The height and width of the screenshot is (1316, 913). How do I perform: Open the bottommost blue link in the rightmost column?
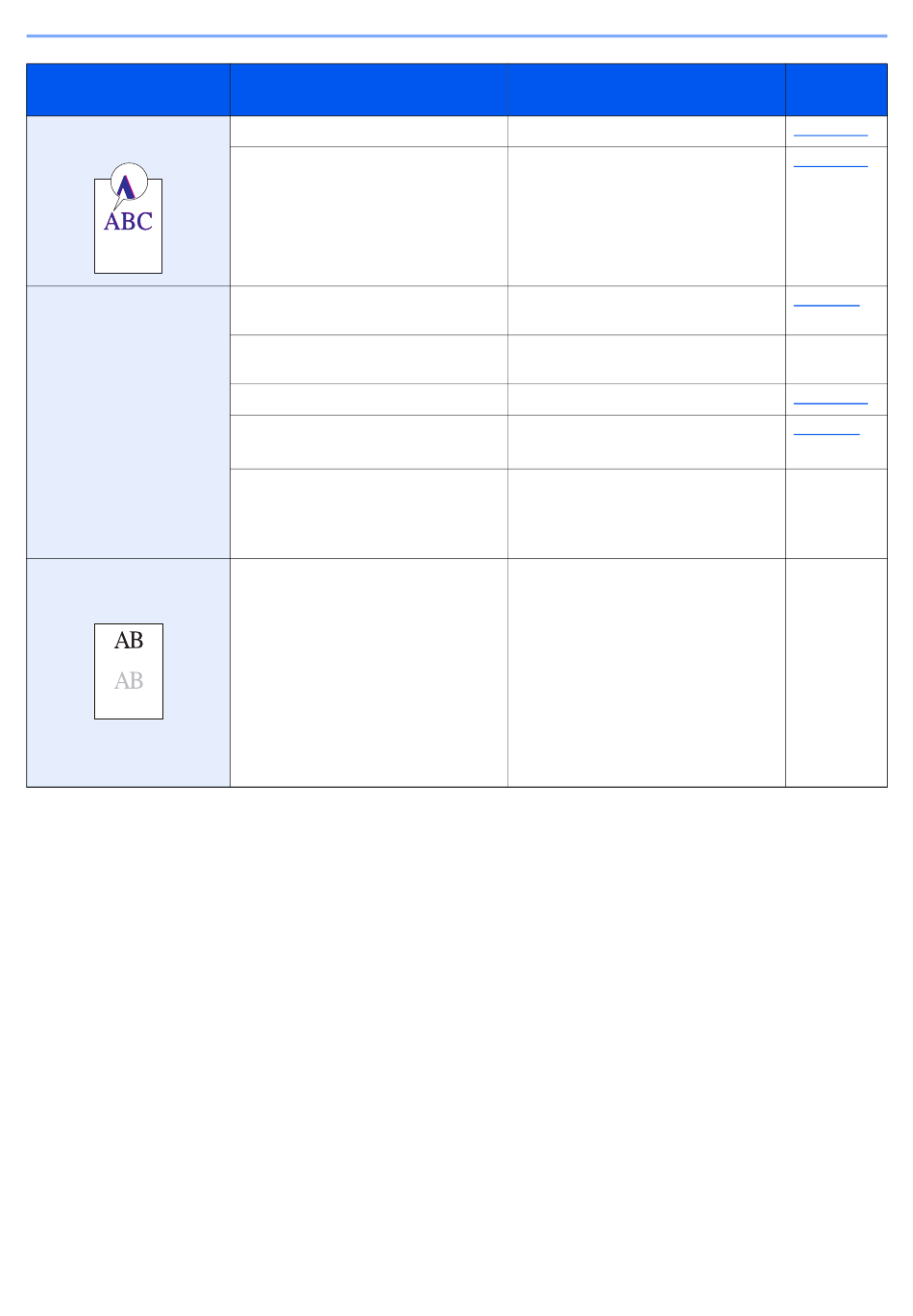coord(827,434)
